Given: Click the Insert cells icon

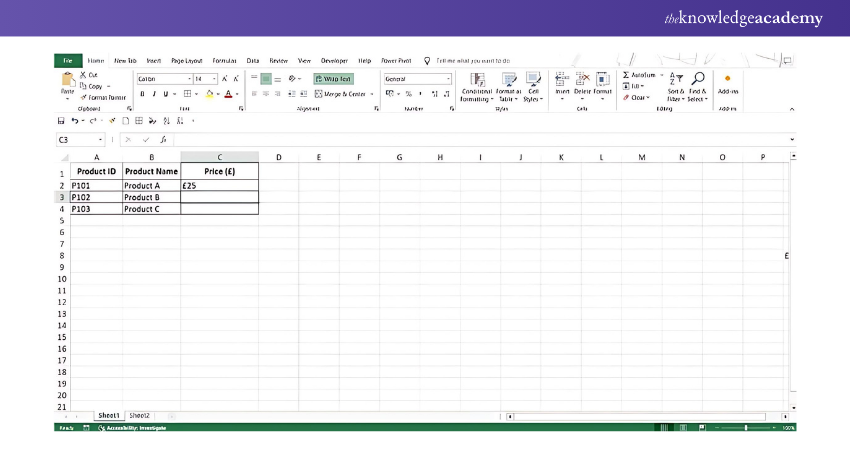Looking at the screenshot, I should (x=561, y=80).
